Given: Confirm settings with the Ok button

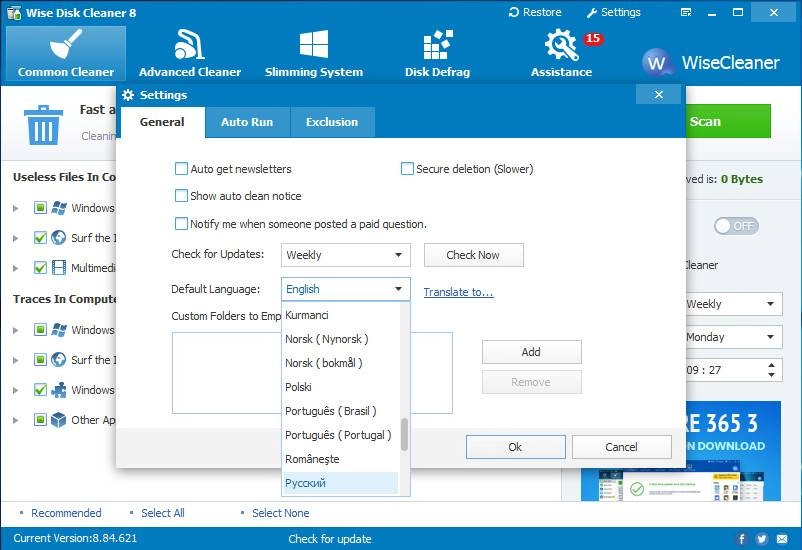Looking at the screenshot, I should [x=516, y=447].
